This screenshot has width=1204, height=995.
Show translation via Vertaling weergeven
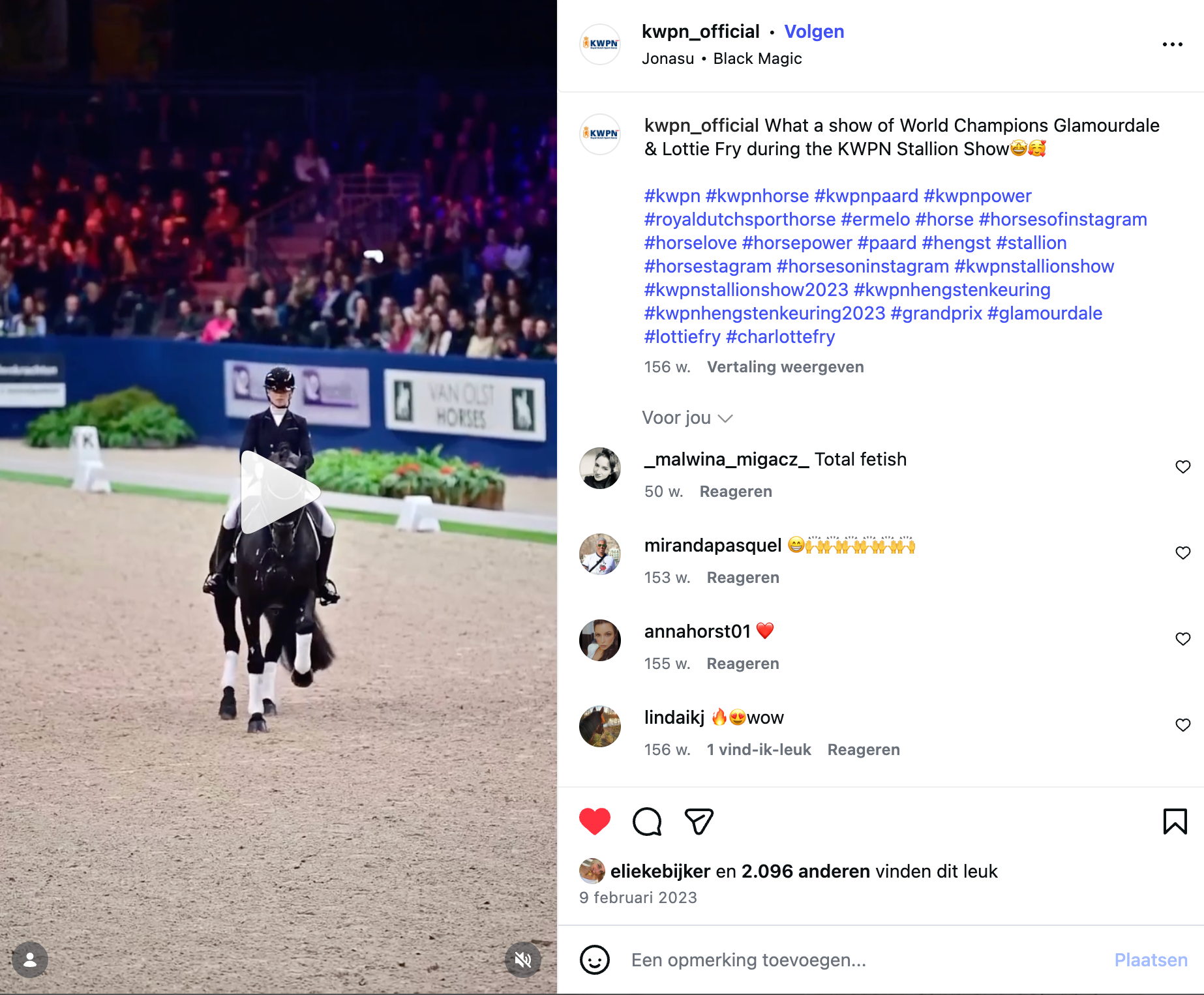point(785,367)
